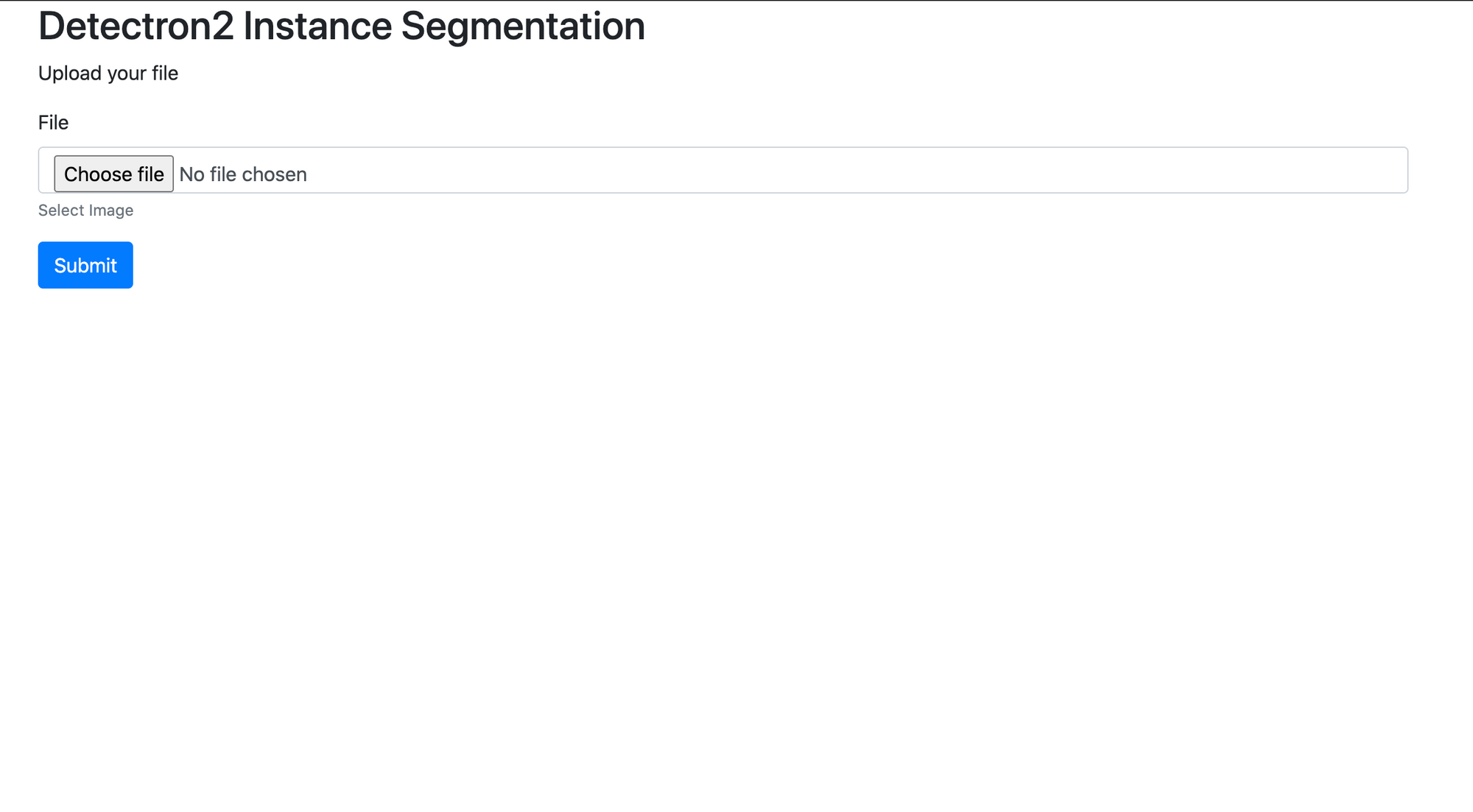Click the File label above the input
The image size is (1473, 812).
coord(53,122)
